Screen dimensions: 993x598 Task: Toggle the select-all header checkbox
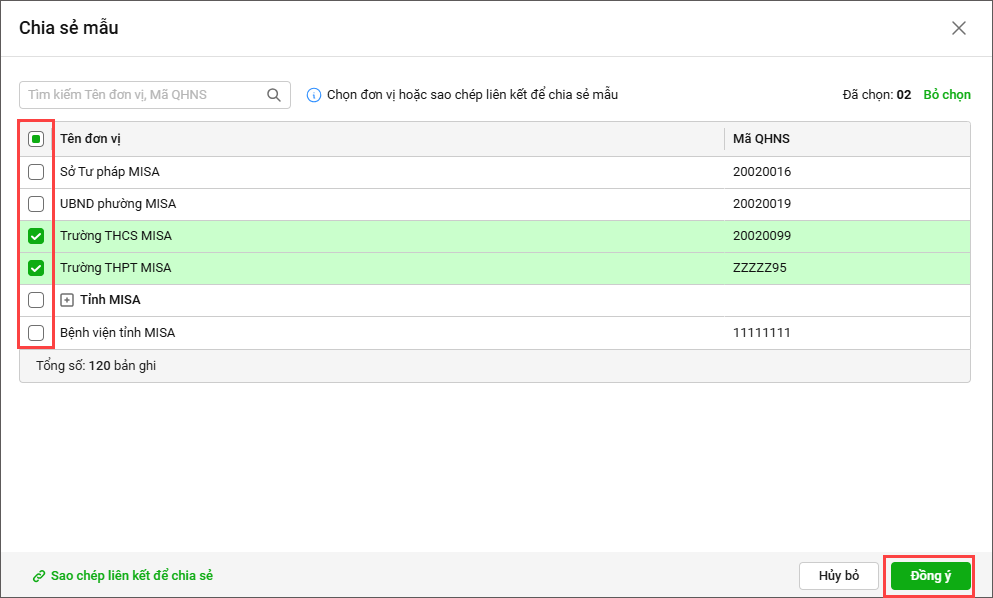coord(36,139)
